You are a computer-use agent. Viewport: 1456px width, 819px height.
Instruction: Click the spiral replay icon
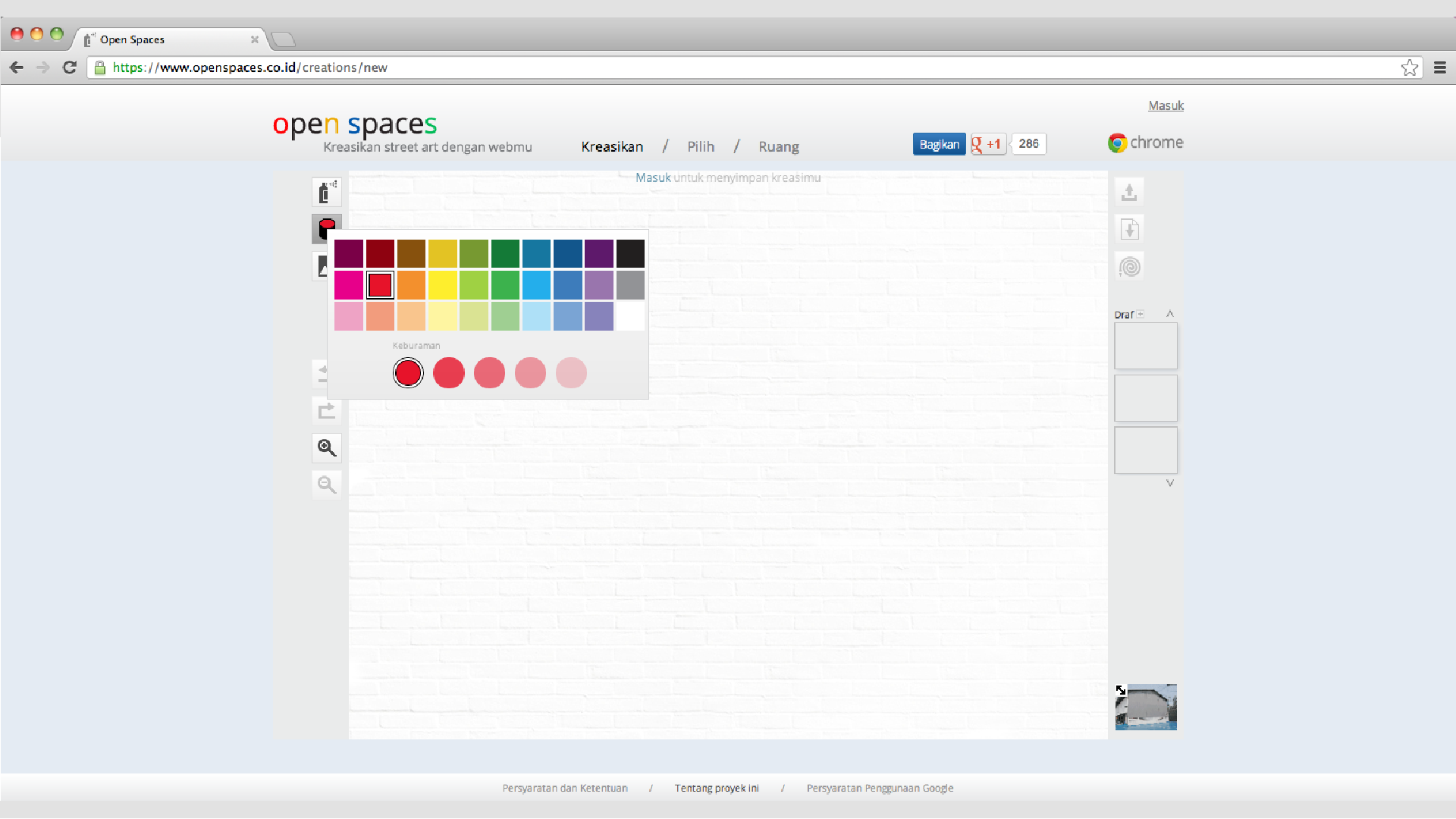click(x=1129, y=267)
